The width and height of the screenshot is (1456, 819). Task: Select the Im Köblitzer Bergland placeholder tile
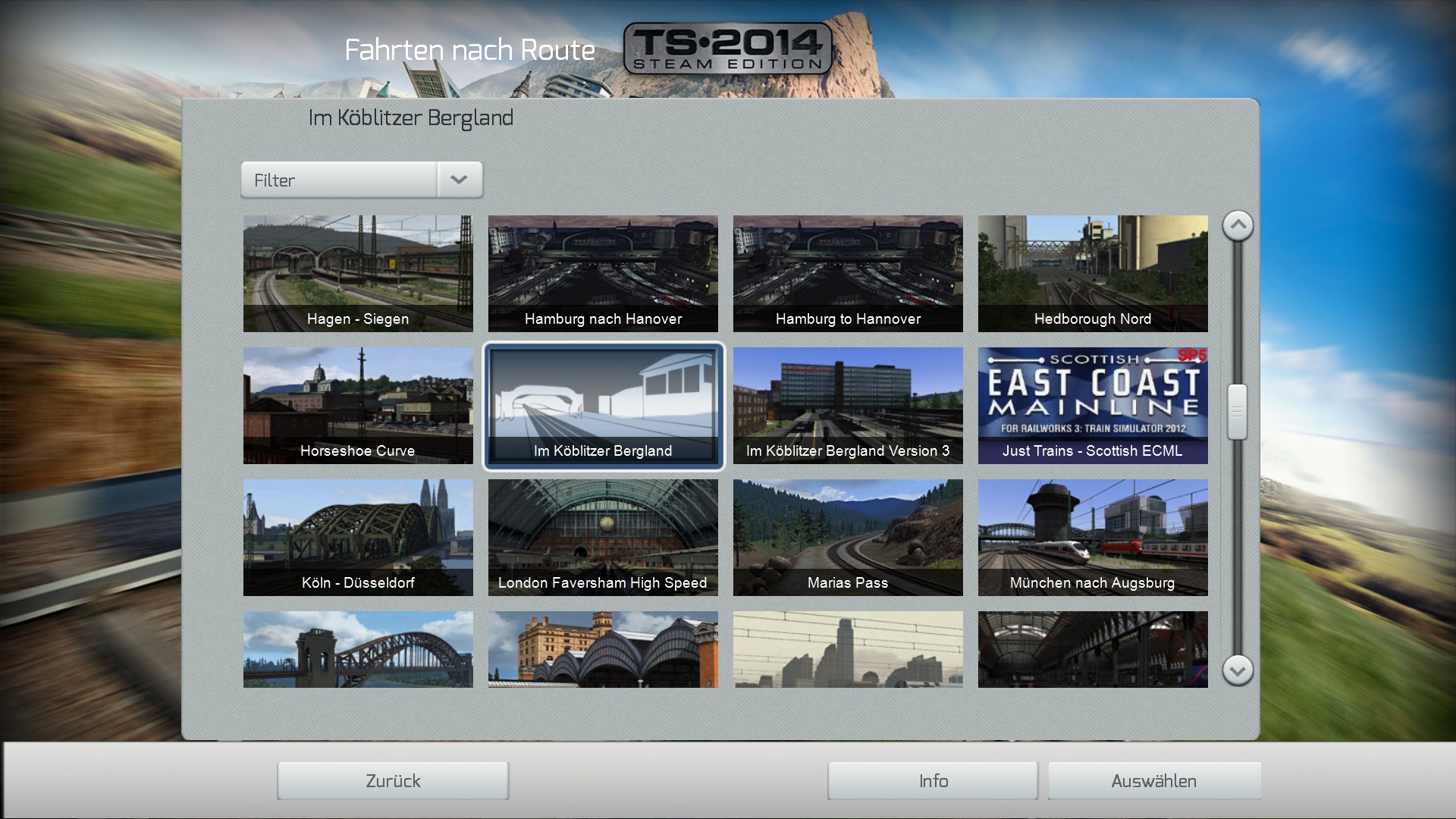[x=603, y=405]
